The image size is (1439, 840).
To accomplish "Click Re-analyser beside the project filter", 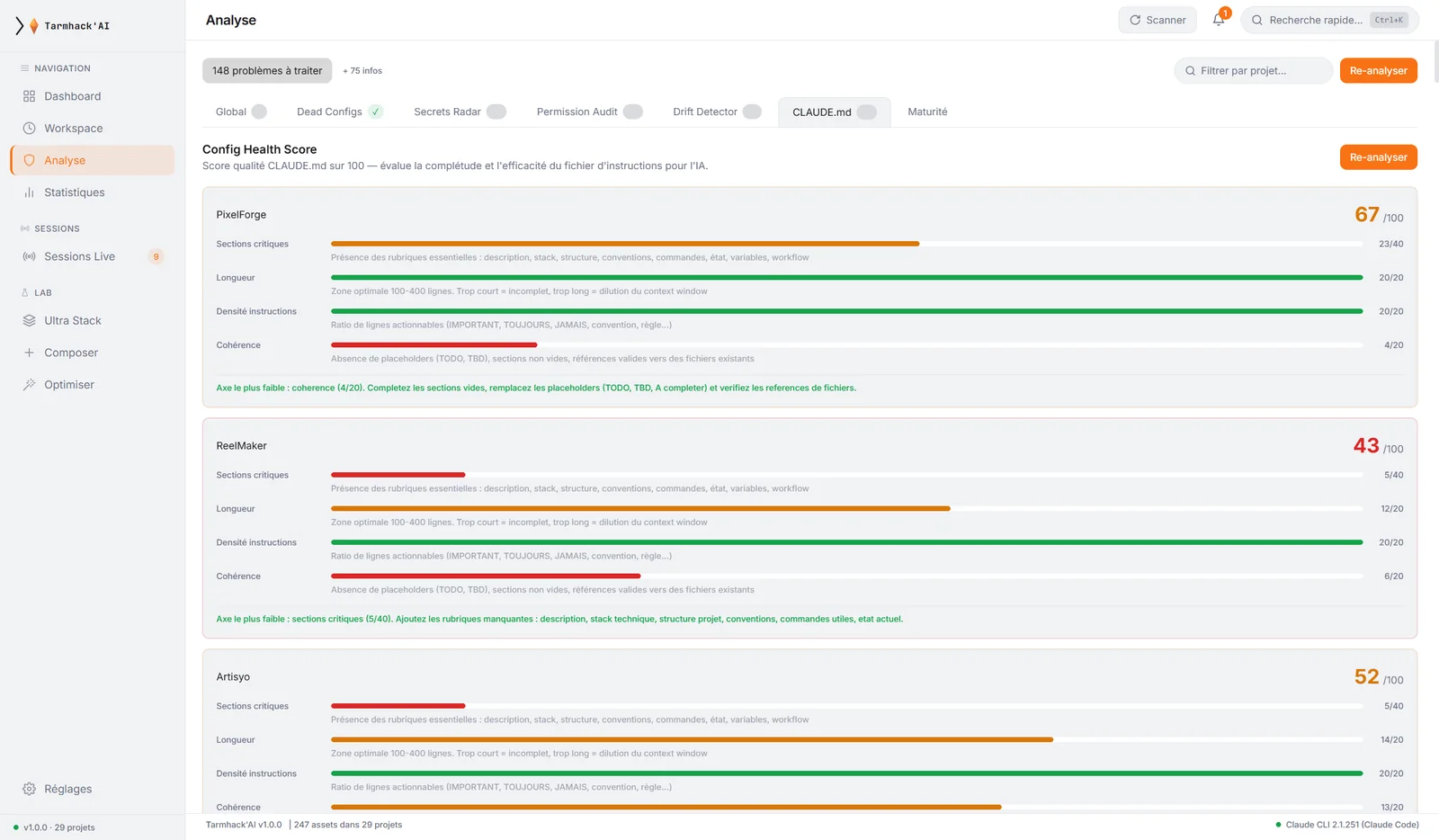I will point(1378,71).
